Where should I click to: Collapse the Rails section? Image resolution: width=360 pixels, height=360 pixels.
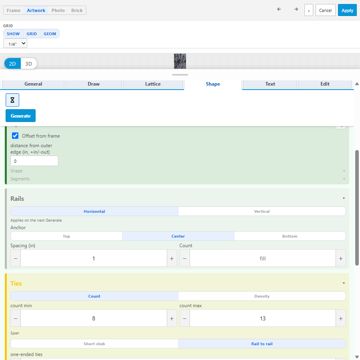coord(344,198)
